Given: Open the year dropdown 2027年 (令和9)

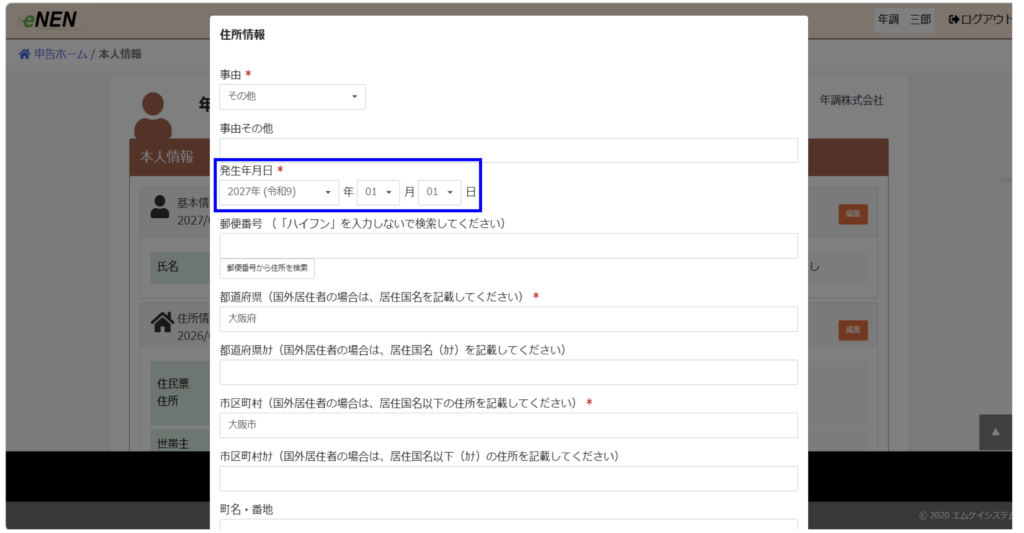Looking at the screenshot, I should pyautogui.click(x=279, y=192).
